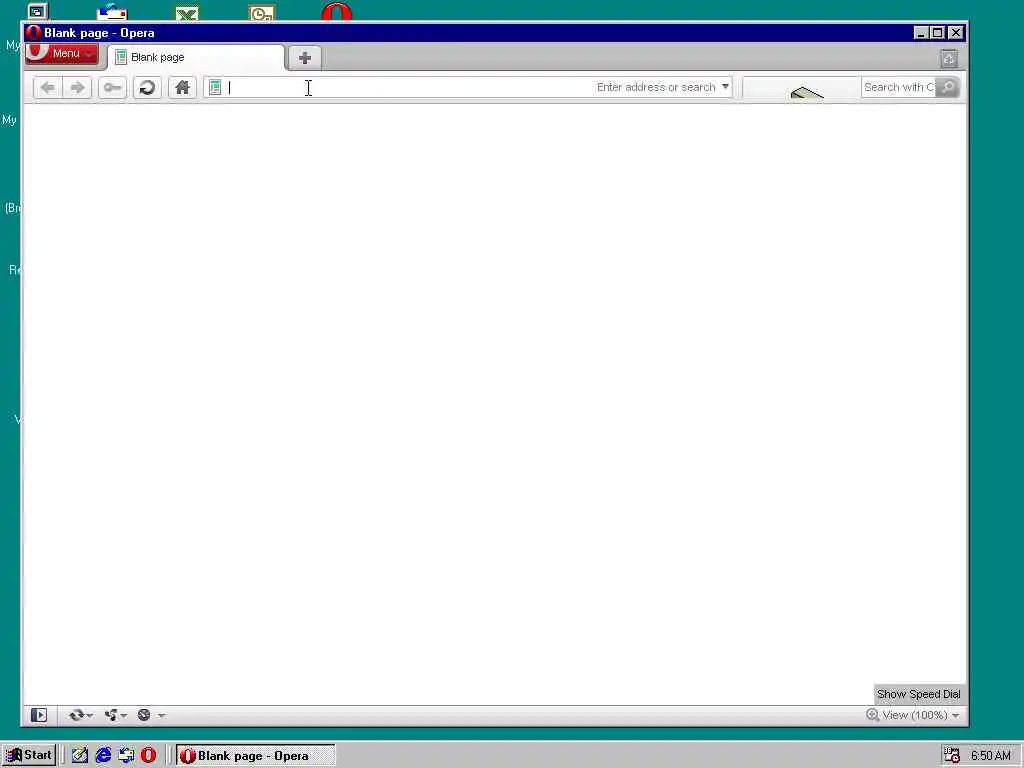The image size is (1024, 768).
Task: Go forward with the right arrow button
Action: [x=77, y=88]
